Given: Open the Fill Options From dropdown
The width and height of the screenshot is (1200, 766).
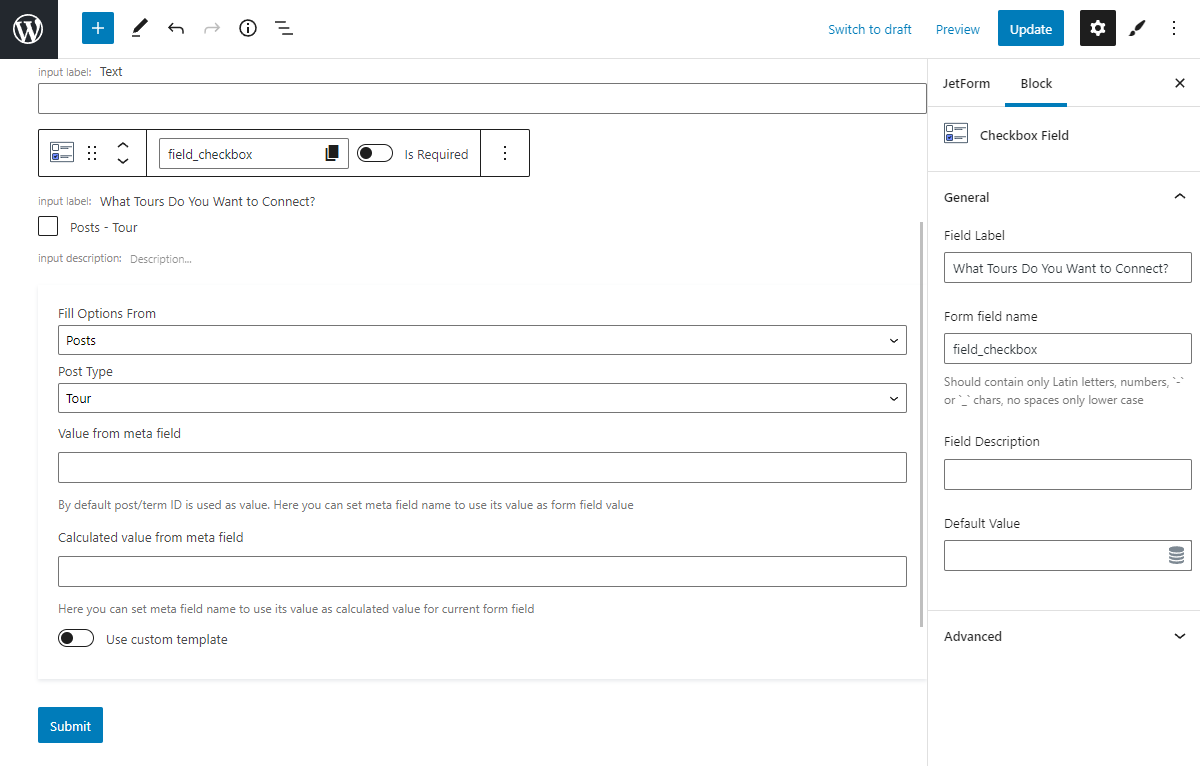Looking at the screenshot, I should click(x=482, y=340).
